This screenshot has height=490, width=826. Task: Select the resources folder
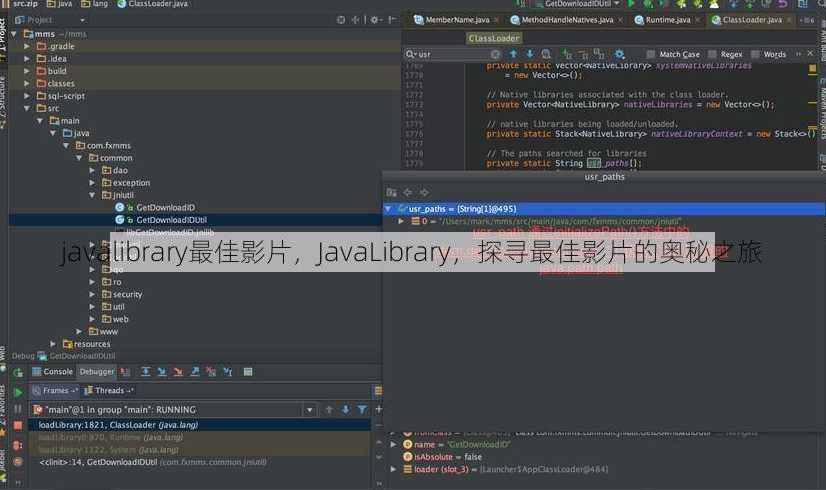[x=86, y=344]
